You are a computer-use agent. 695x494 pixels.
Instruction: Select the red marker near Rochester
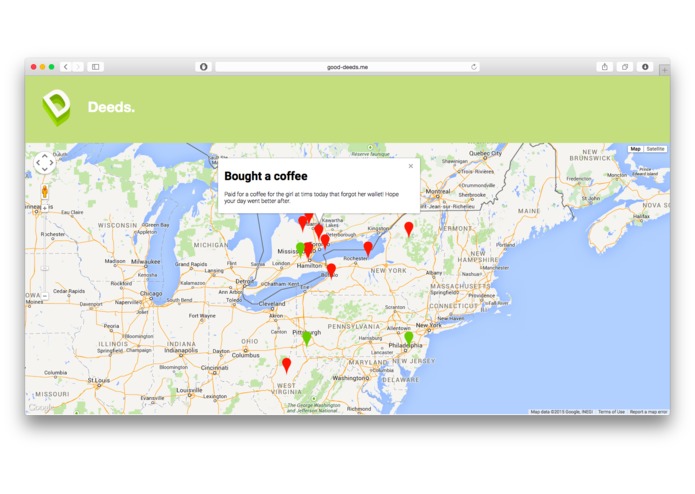pos(368,249)
